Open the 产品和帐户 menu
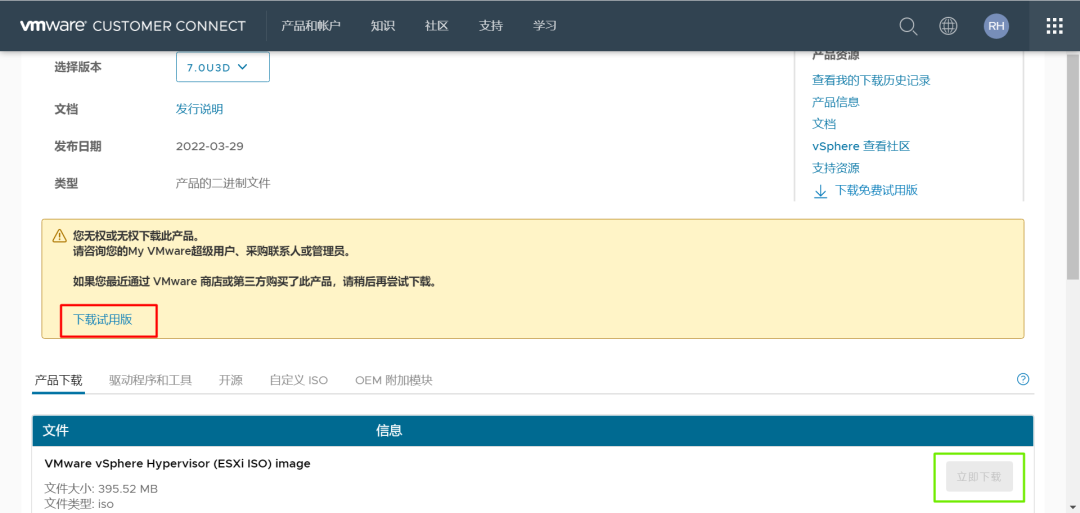Viewport: 1080px width, 513px height. coord(311,26)
